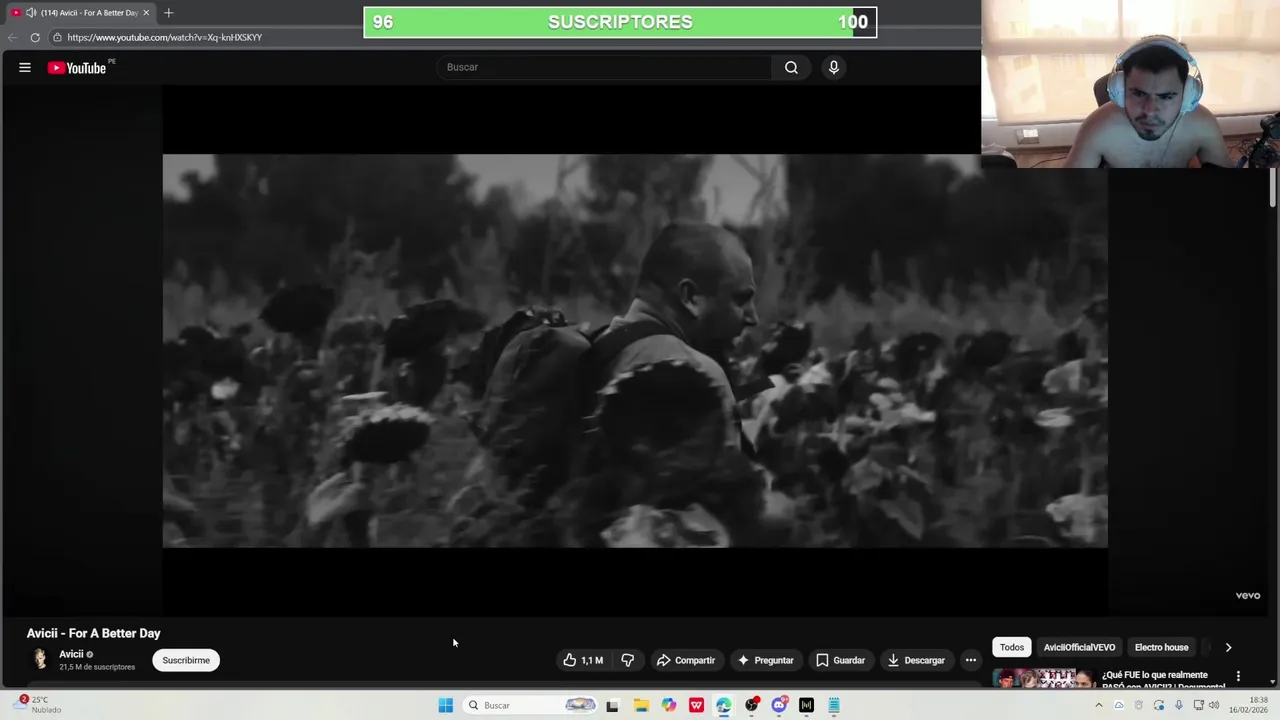Select the Todos filter chip

[x=1012, y=647]
